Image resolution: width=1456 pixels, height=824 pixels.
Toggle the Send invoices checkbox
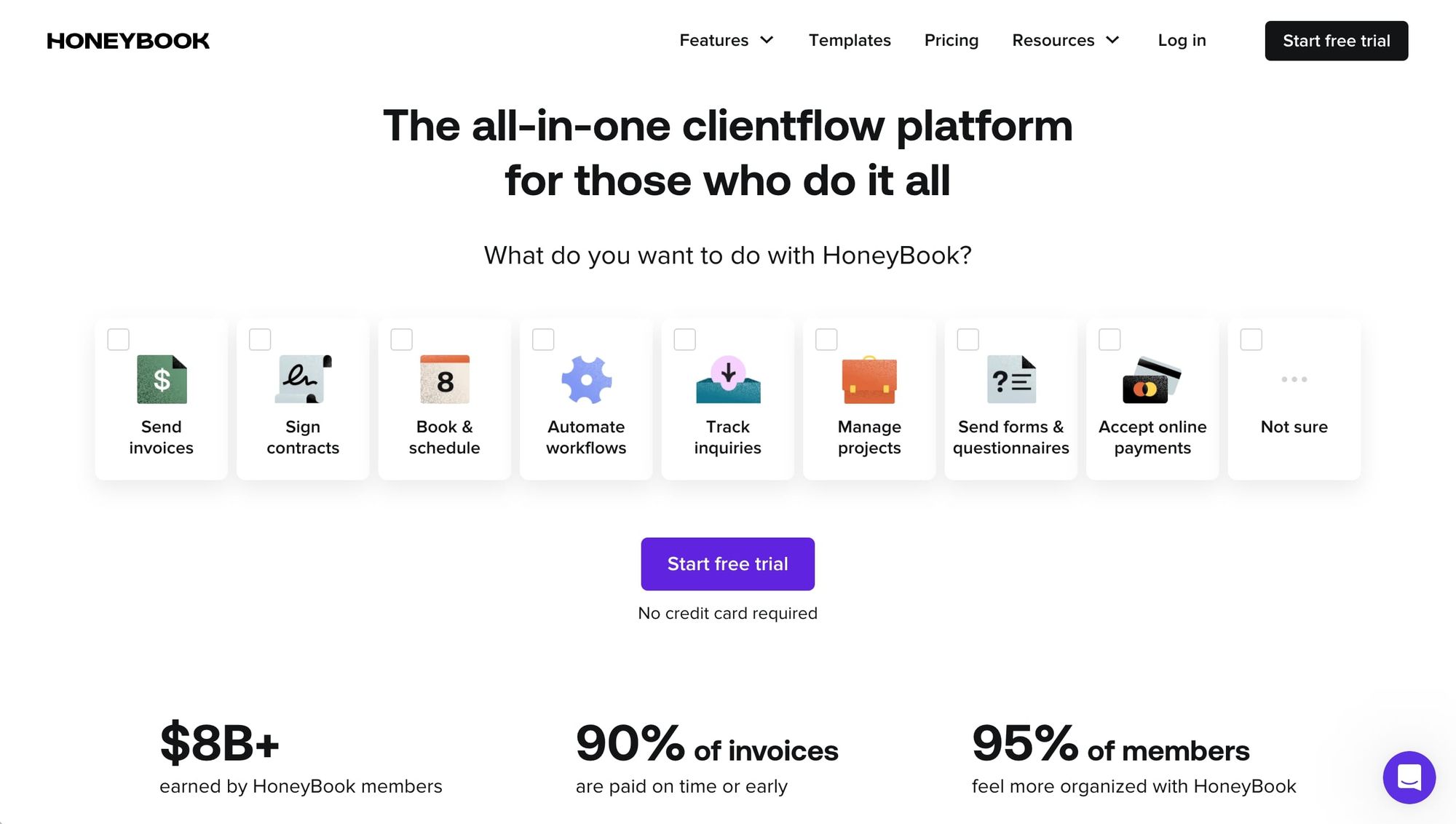117,338
